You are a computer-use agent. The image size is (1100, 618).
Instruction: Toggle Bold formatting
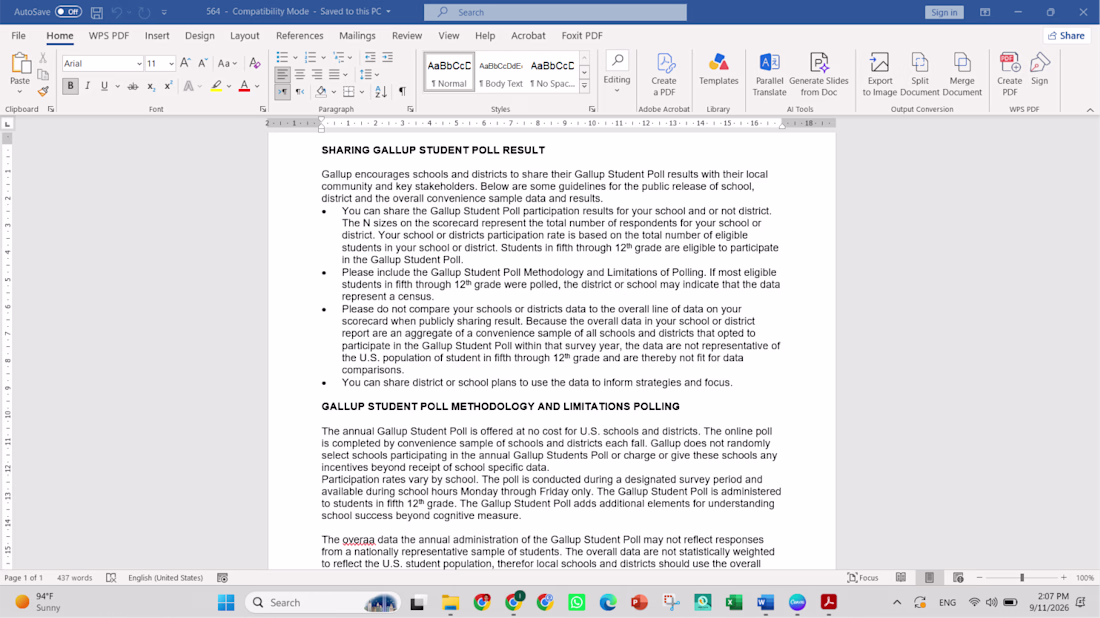[x=70, y=86]
